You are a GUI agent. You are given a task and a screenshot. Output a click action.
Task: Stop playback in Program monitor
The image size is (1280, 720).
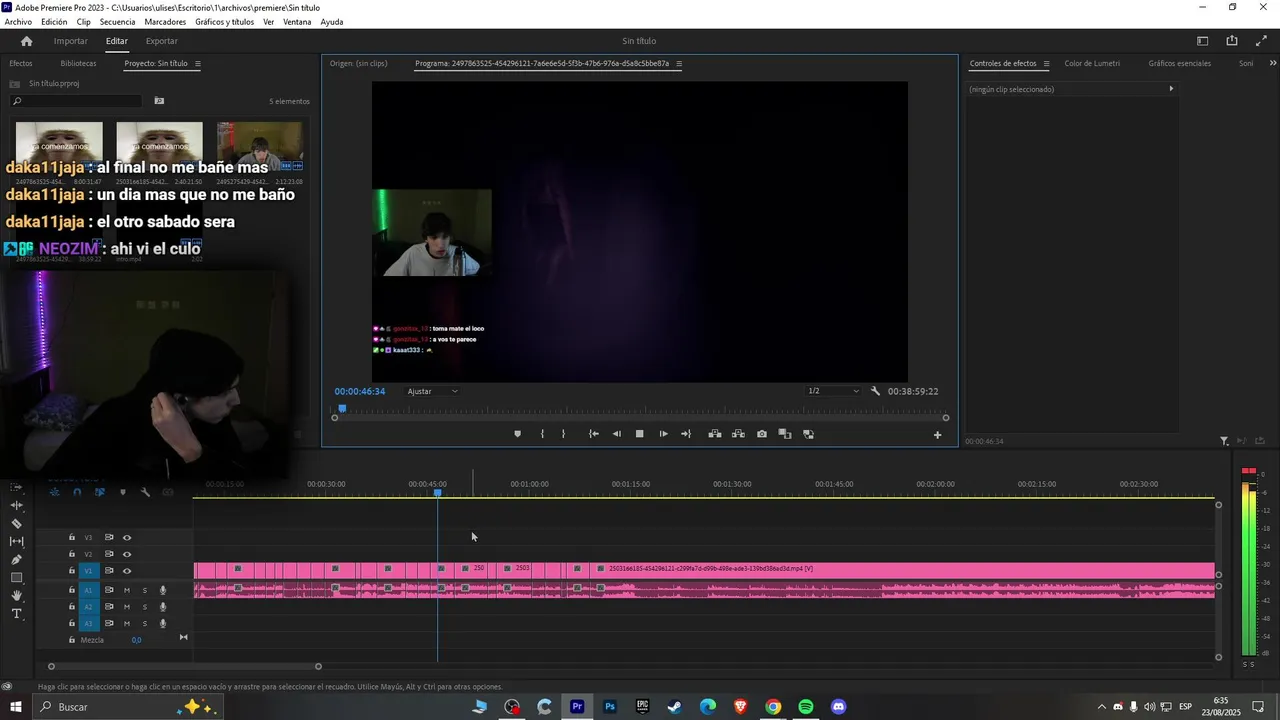(640, 434)
